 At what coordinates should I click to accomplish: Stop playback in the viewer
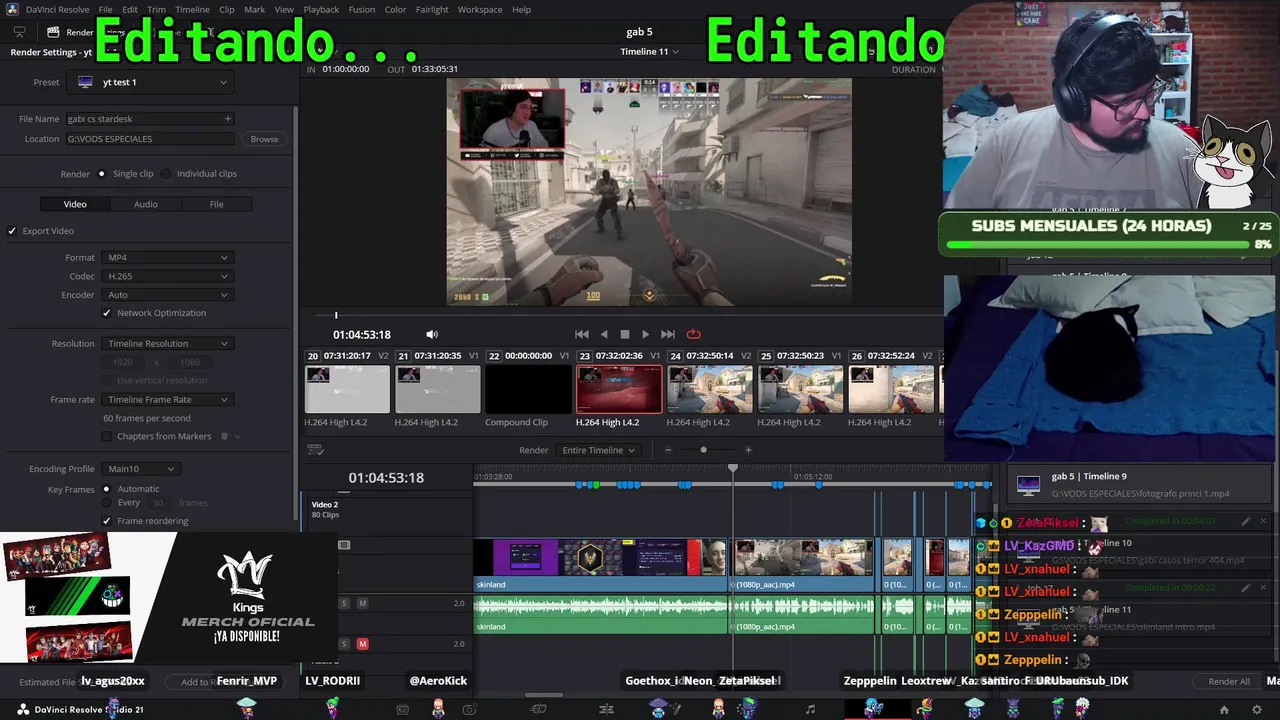(625, 334)
